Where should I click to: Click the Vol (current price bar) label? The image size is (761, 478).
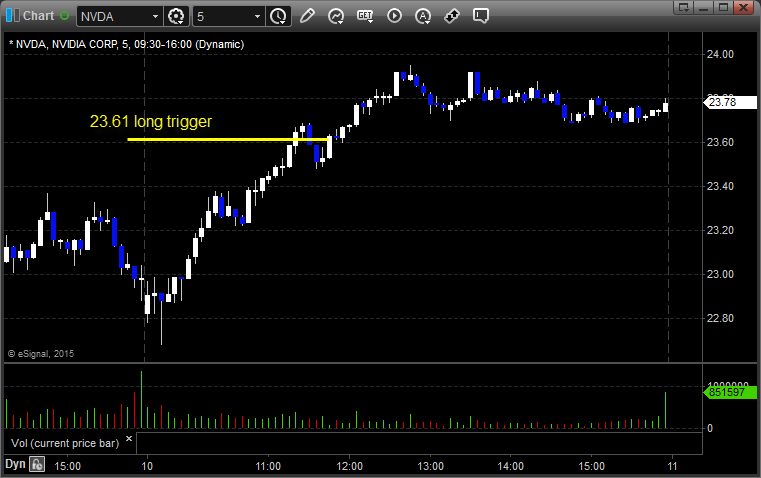(65, 443)
